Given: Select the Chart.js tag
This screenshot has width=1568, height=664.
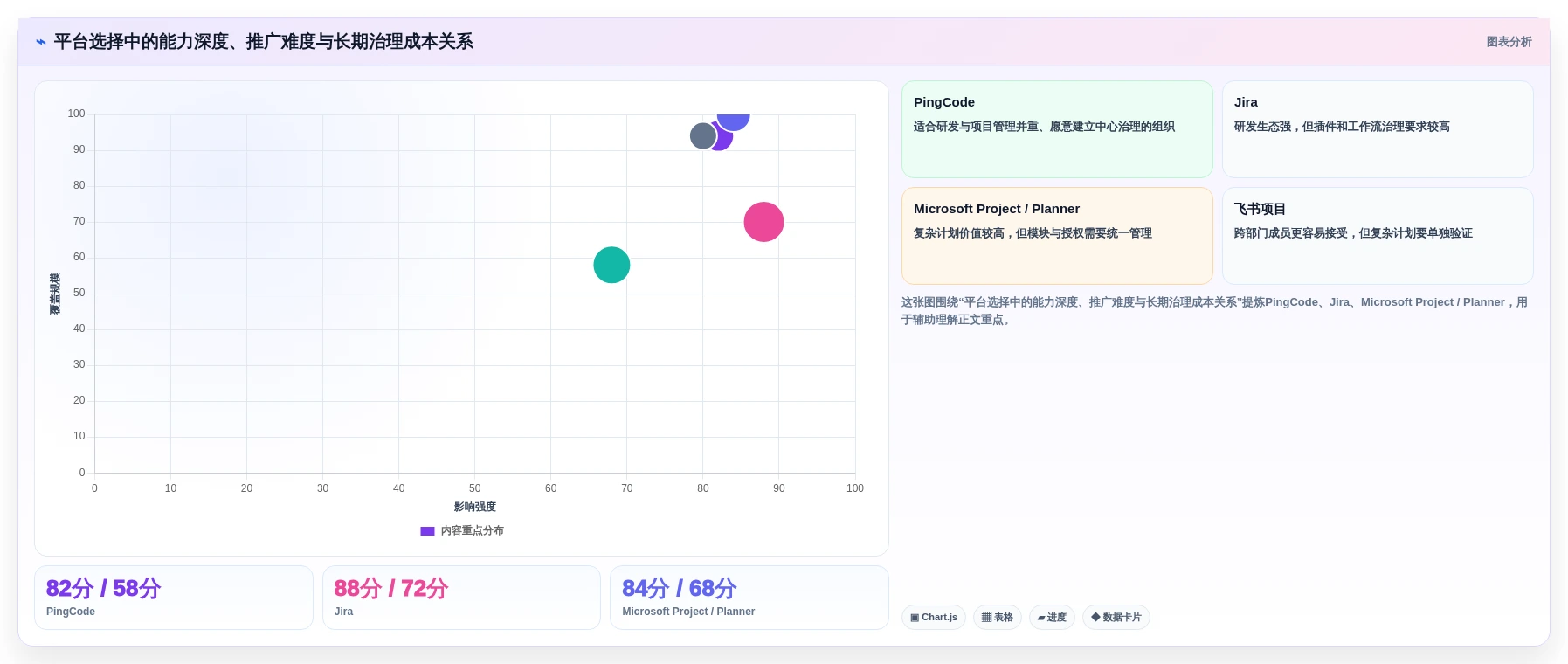Looking at the screenshot, I should click(934, 618).
